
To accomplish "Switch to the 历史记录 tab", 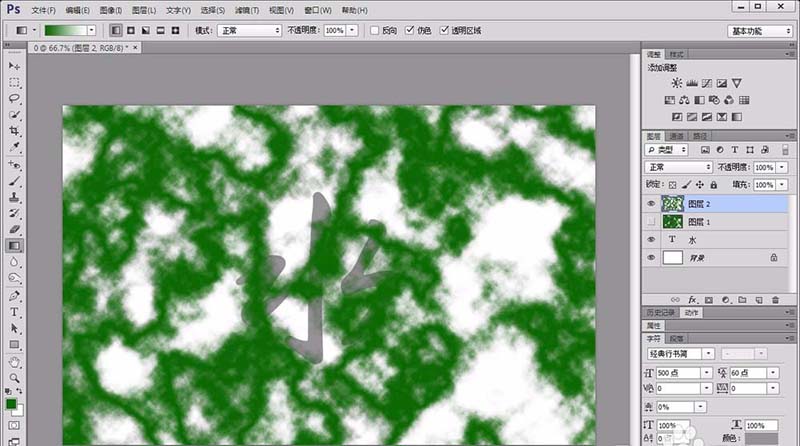I will (x=661, y=312).
